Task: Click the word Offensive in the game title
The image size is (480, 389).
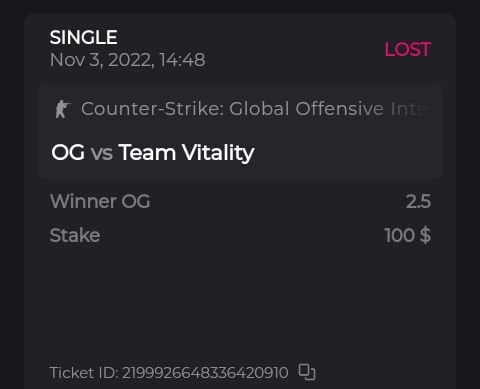Action: [x=340, y=109]
